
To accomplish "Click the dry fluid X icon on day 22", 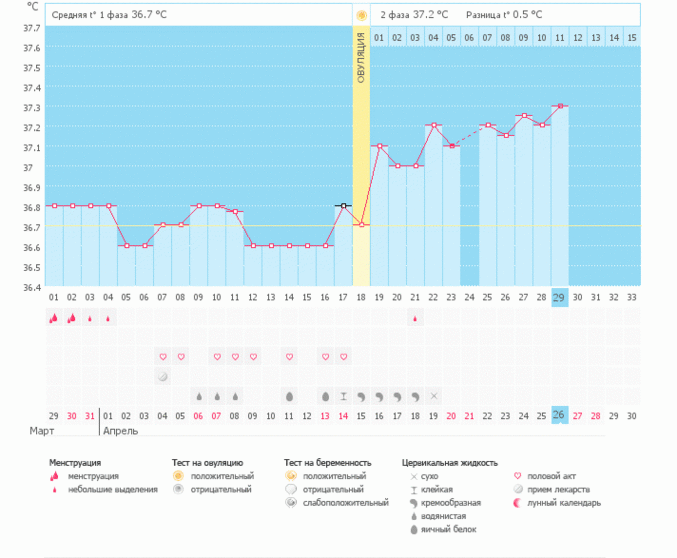I will tap(433, 396).
